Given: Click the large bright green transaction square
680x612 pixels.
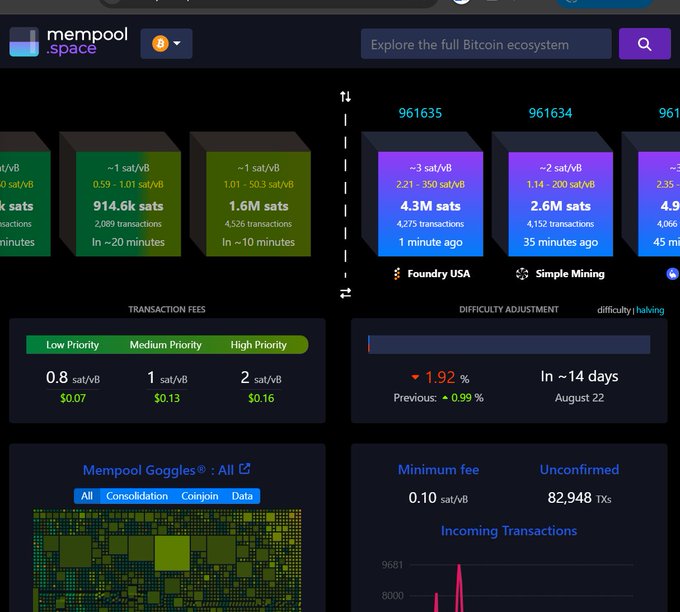Looking at the screenshot, I should pyautogui.click(x=172, y=553).
